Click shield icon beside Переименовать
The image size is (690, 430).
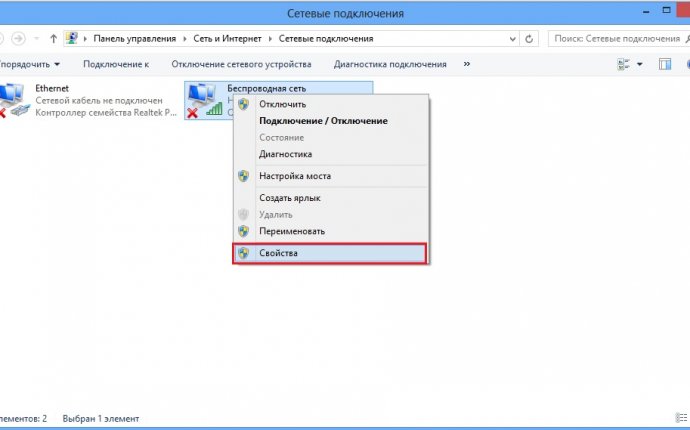click(x=243, y=231)
